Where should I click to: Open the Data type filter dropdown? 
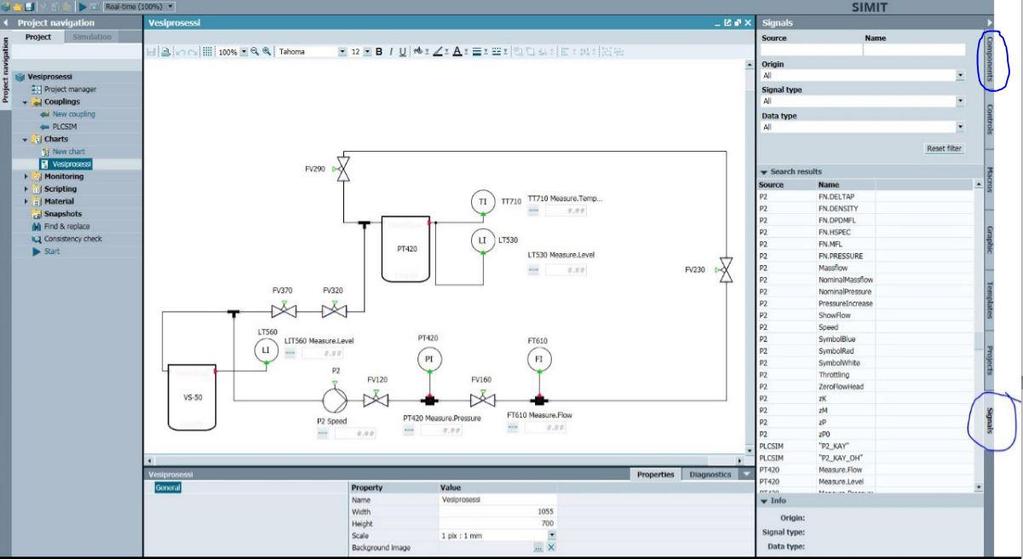point(960,127)
